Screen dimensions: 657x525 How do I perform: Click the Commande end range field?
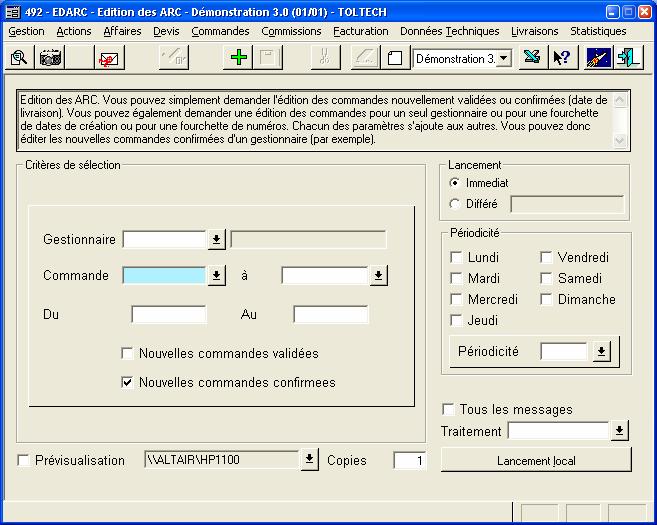pyautogui.click(x=325, y=275)
